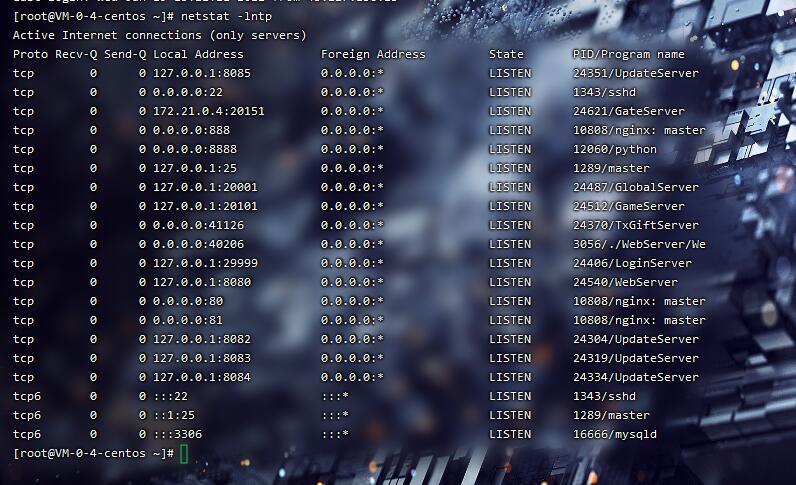Click the local address 172.21.0.4:20151
796x485 pixels.
click(x=209, y=111)
